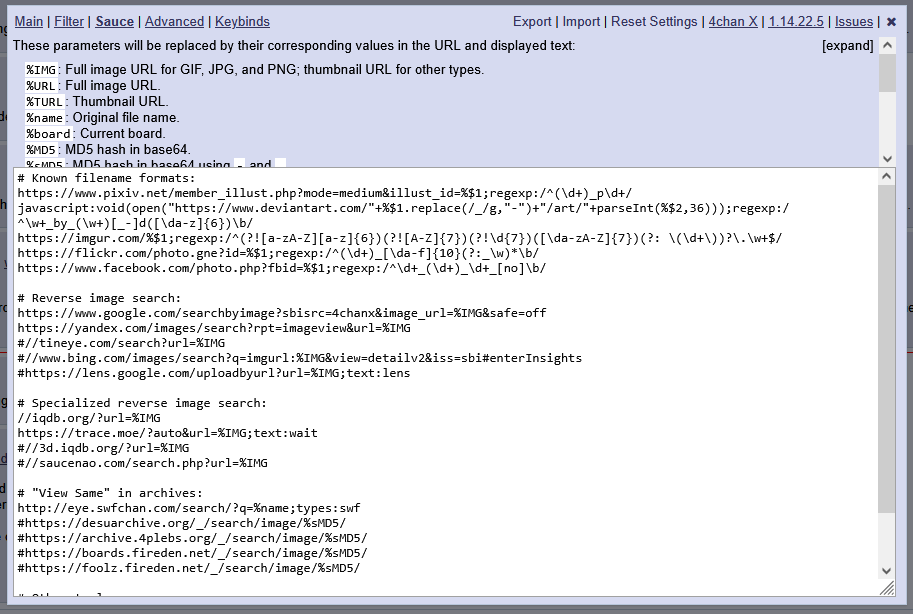
Task: Click the parameters panel scroll-down arrow
Action: [887, 158]
